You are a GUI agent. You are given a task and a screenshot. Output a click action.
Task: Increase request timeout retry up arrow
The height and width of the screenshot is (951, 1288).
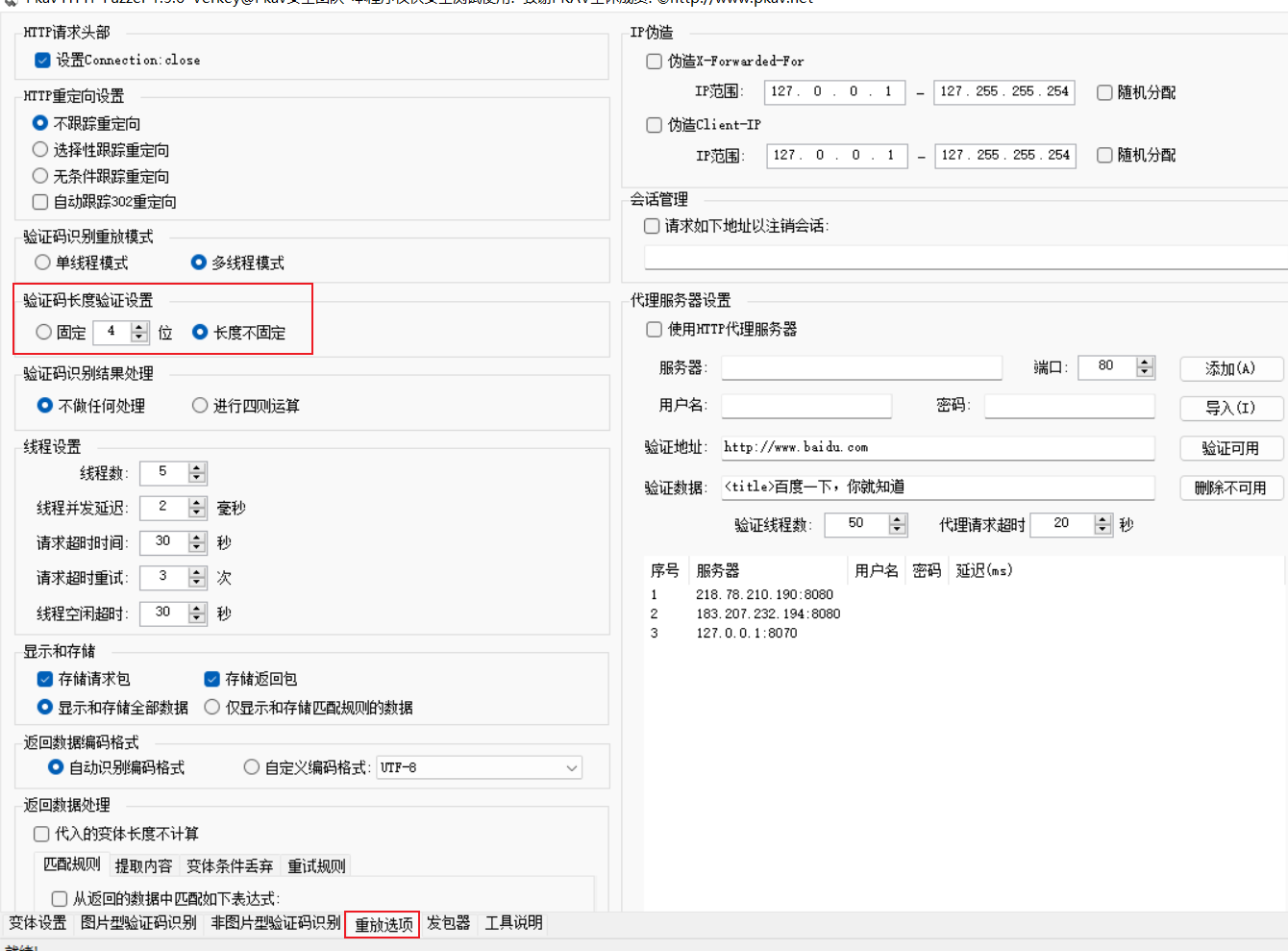click(x=197, y=572)
